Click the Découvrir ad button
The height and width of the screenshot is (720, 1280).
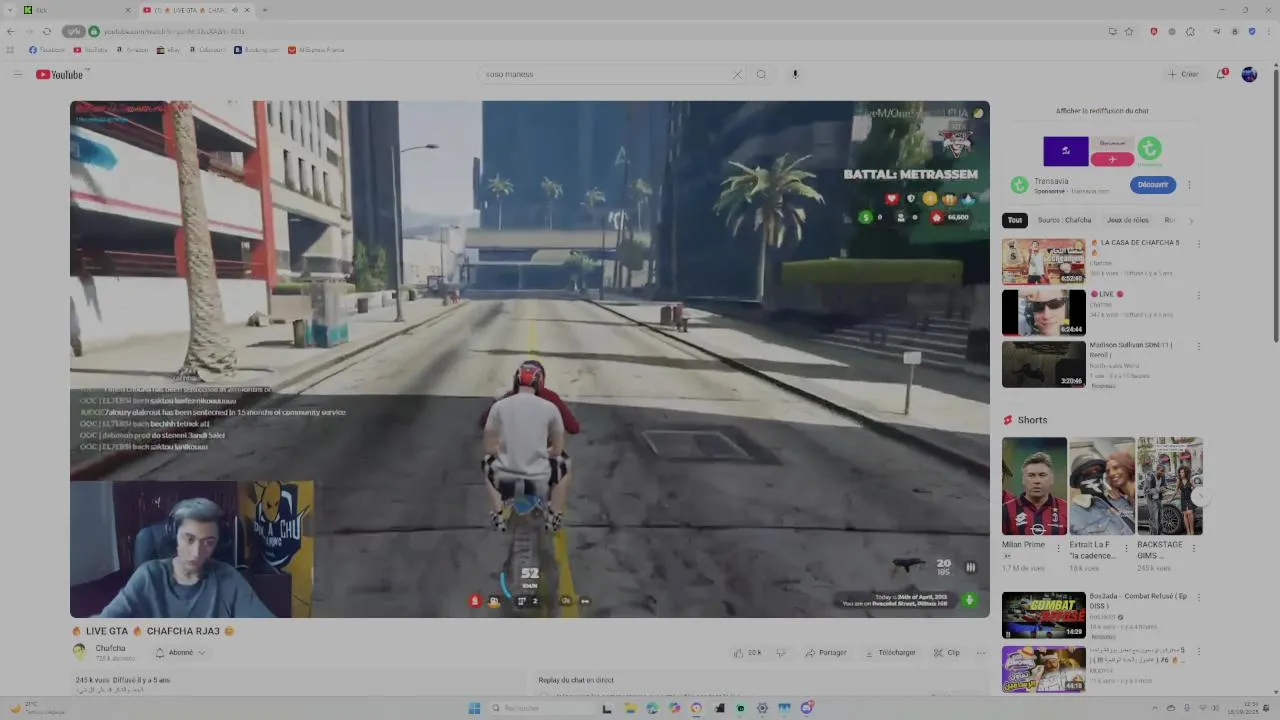[1153, 185]
